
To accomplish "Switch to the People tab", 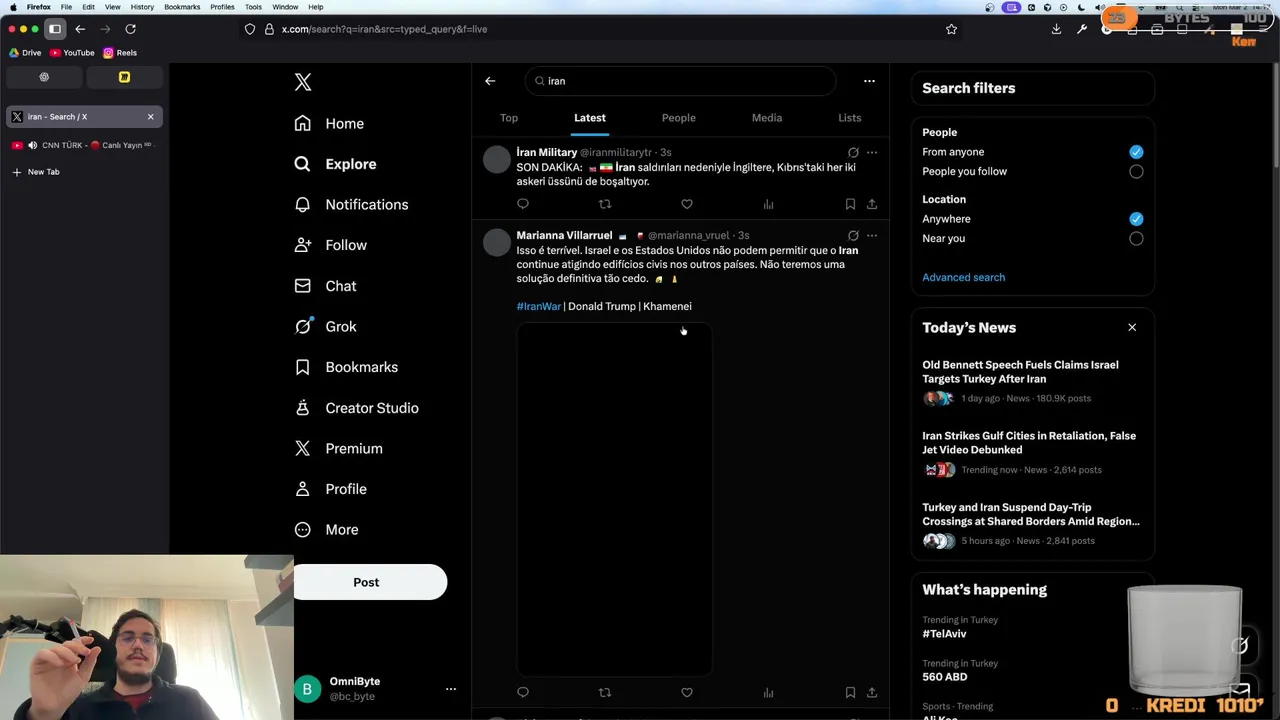I will 678,118.
